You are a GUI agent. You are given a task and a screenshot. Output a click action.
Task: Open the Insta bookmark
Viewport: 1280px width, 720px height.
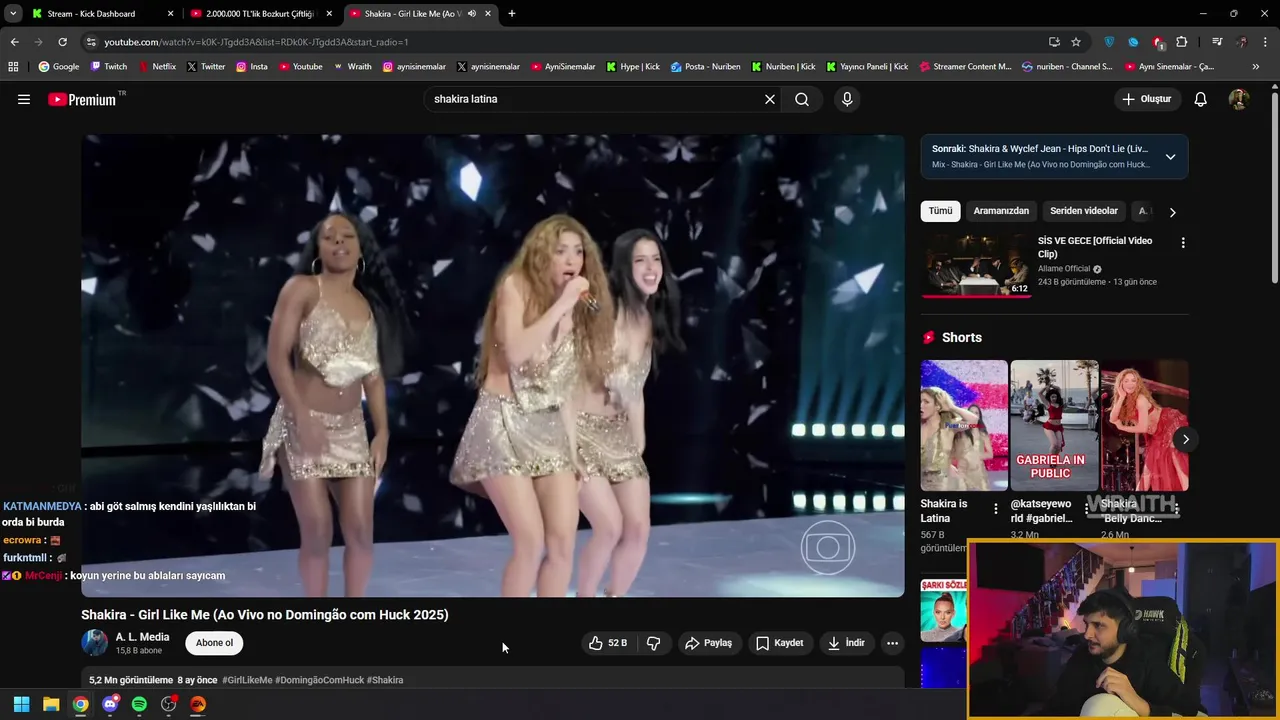(x=252, y=67)
